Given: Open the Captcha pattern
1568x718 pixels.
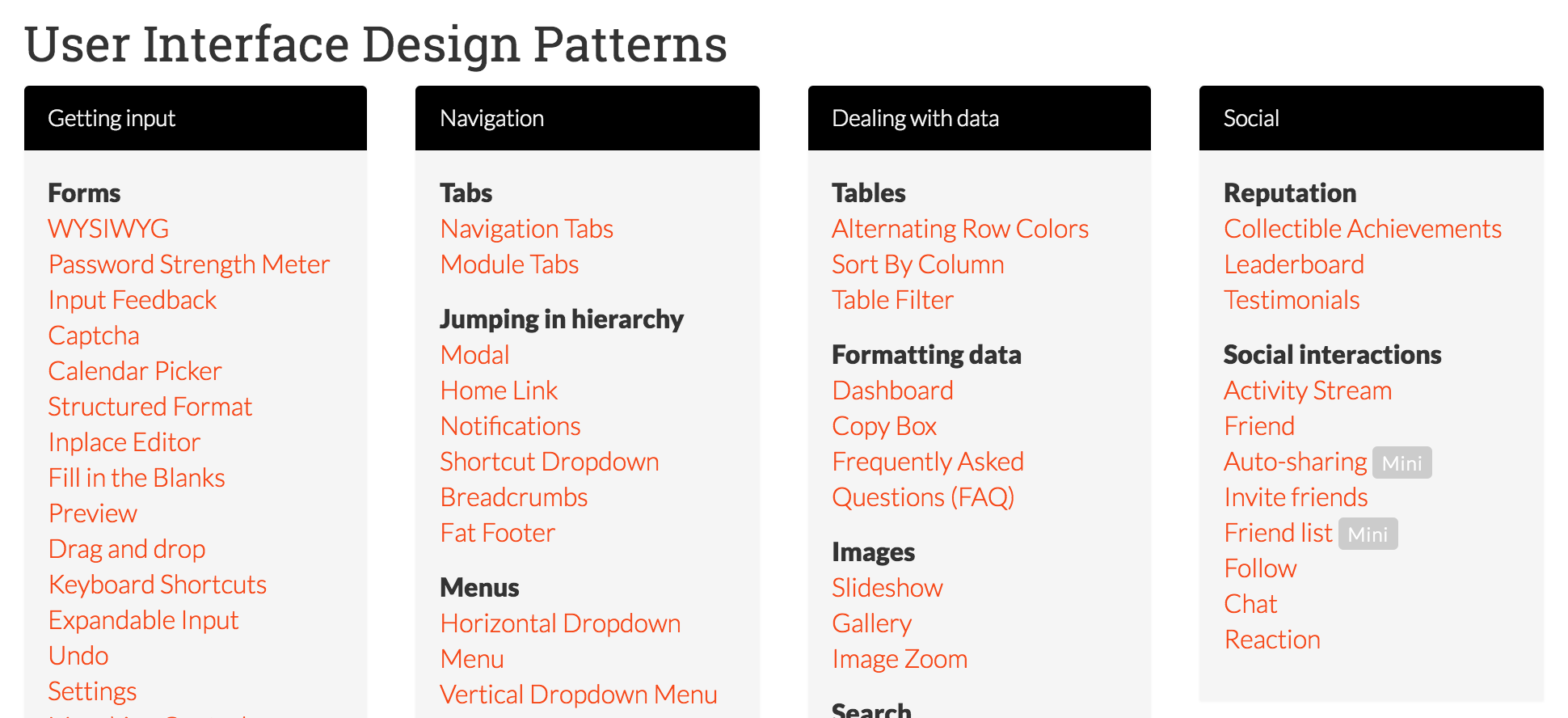Looking at the screenshot, I should click(94, 335).
